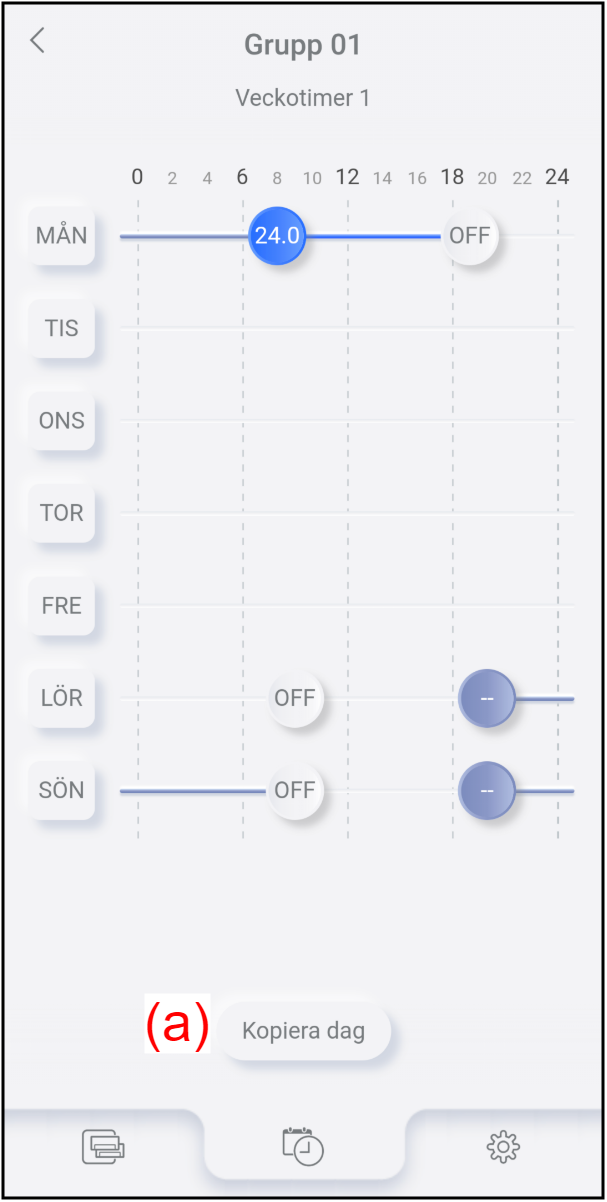Image resolution: width=607 pixels, height=1202 pixels.
Task: Tap Sunday's OFF schedule marker
Action: click(295, 790)
